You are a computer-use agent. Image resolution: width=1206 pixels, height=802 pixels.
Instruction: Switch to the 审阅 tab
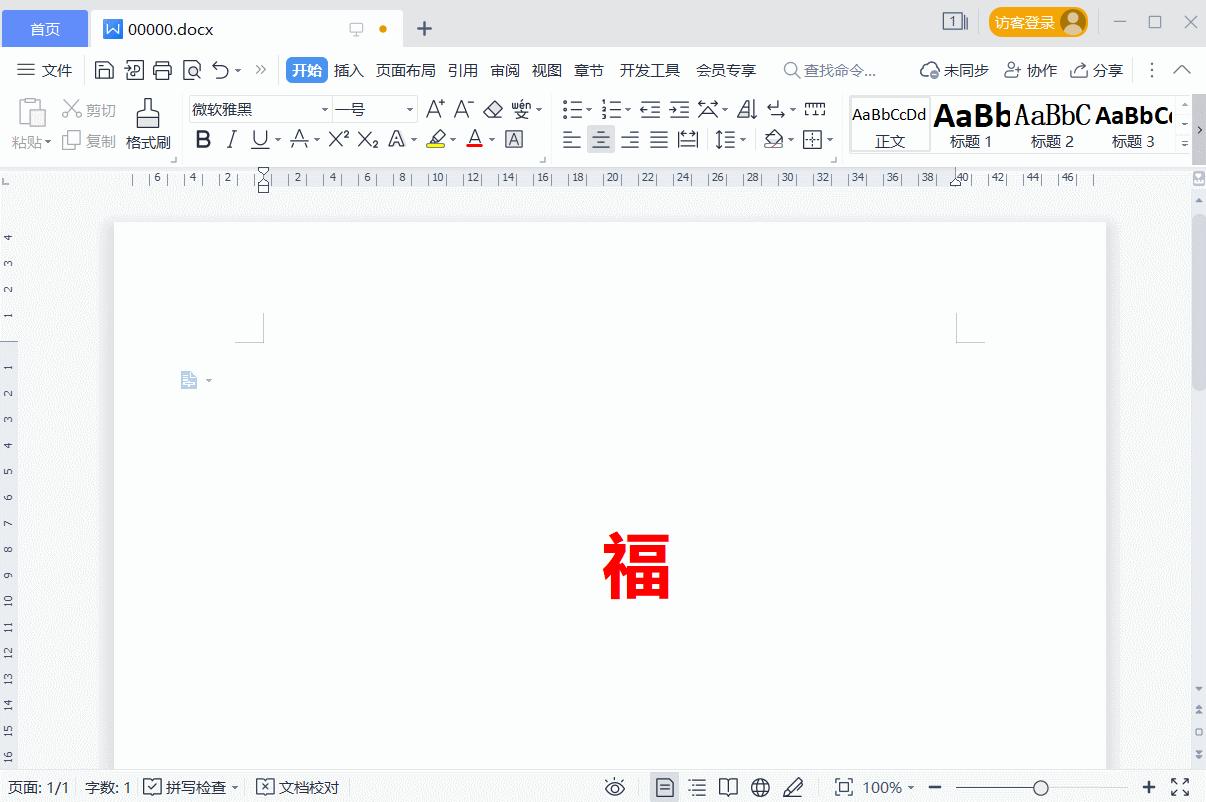point(505,70)
